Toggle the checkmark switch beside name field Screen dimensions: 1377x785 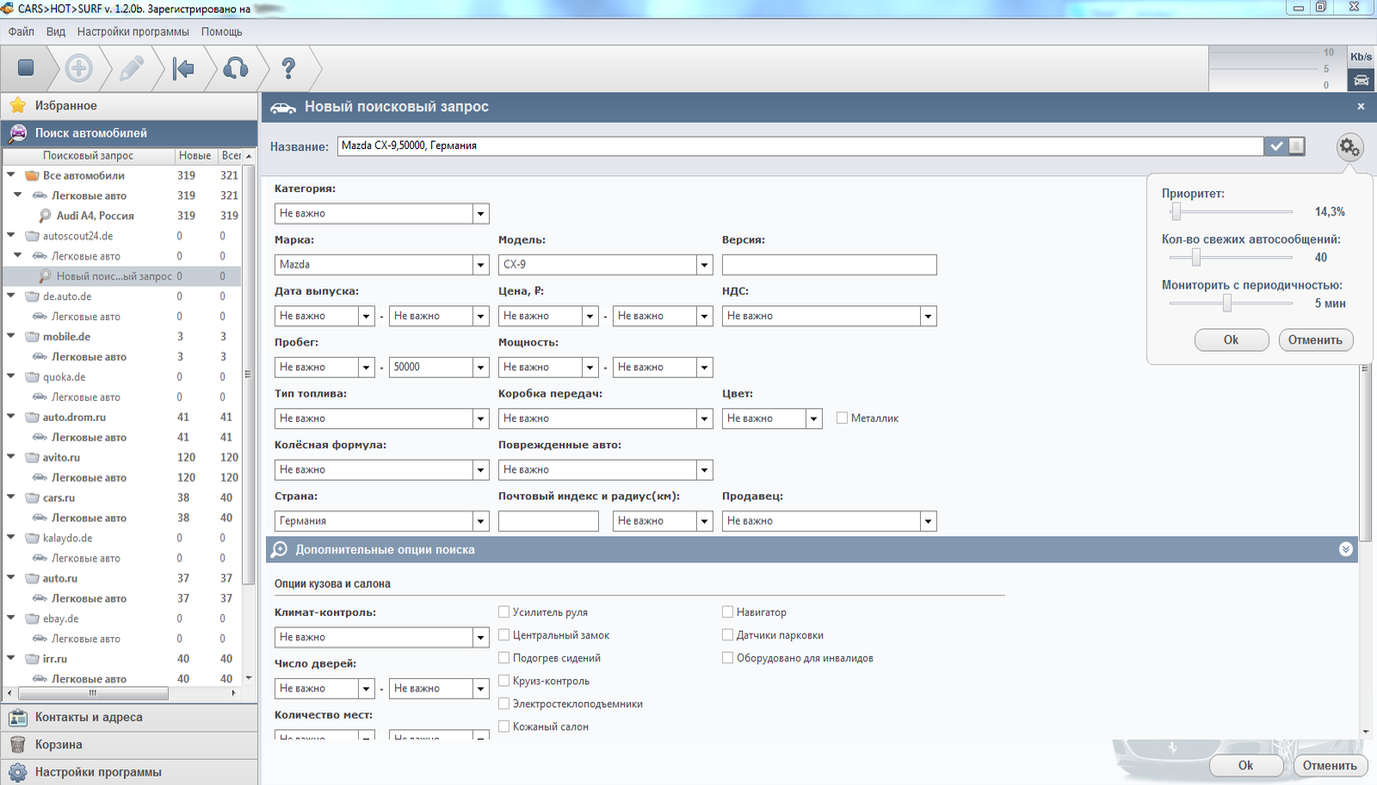[x=1286, y=146]
